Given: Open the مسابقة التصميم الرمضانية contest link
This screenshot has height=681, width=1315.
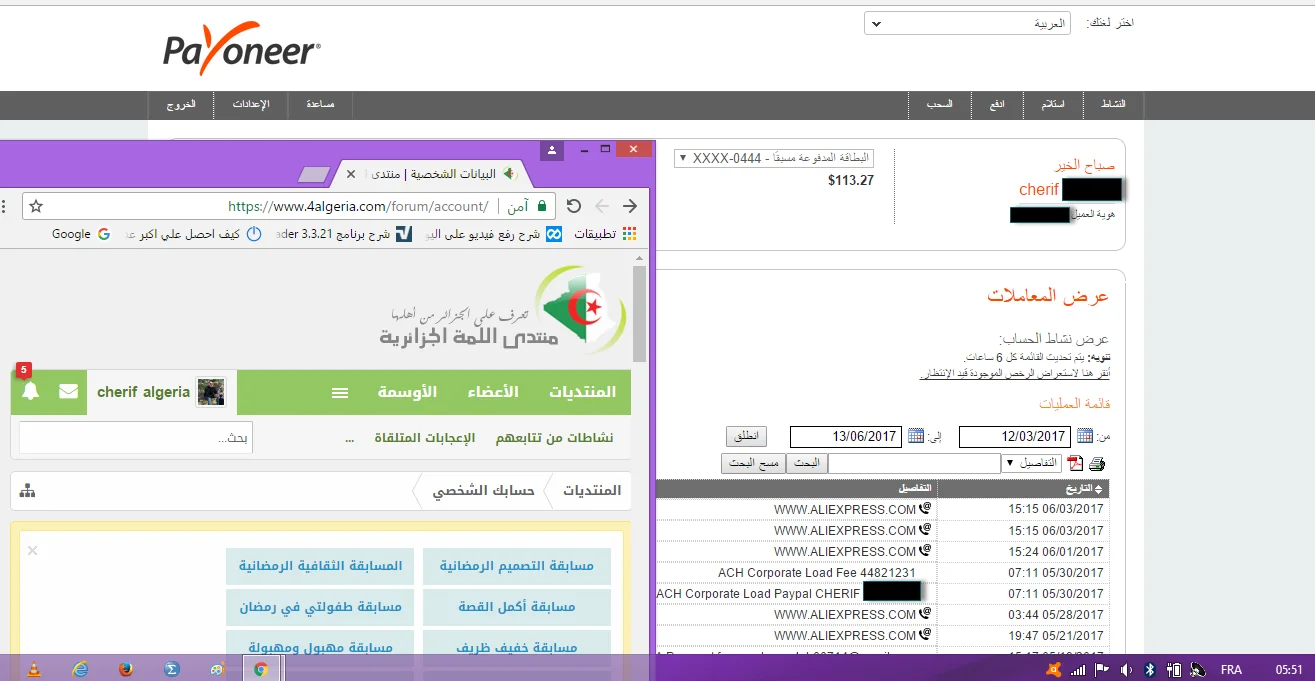Looking at the screenshot, I should (x=516, y=566).
